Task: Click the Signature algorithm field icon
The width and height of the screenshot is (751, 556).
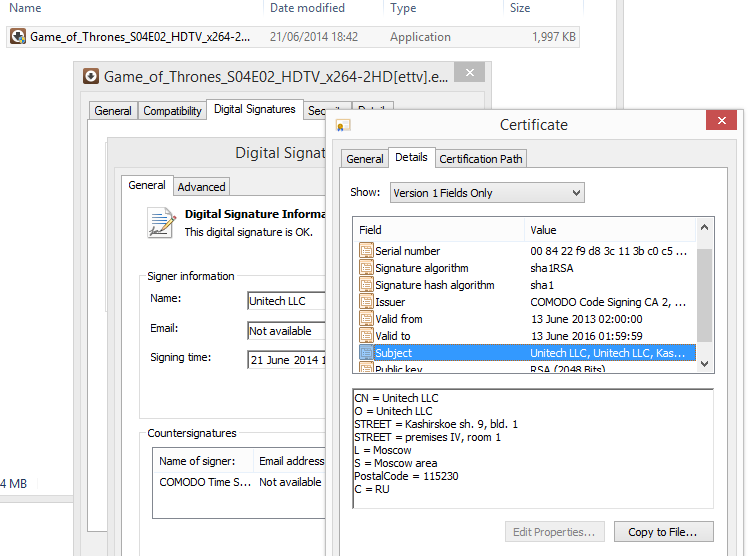Action: [366, 268]
